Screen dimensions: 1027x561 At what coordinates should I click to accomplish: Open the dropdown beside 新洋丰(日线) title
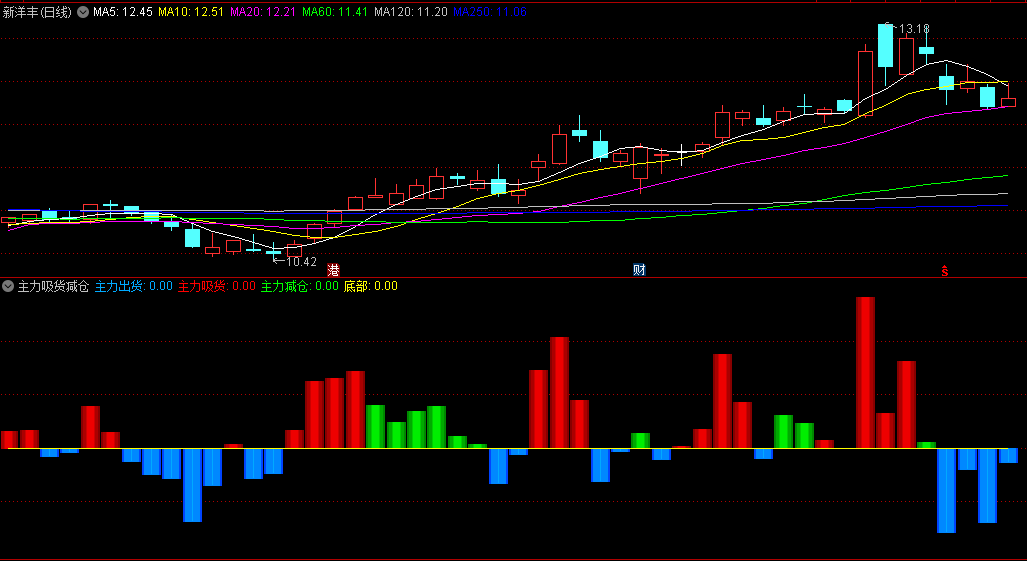[83, 12]
